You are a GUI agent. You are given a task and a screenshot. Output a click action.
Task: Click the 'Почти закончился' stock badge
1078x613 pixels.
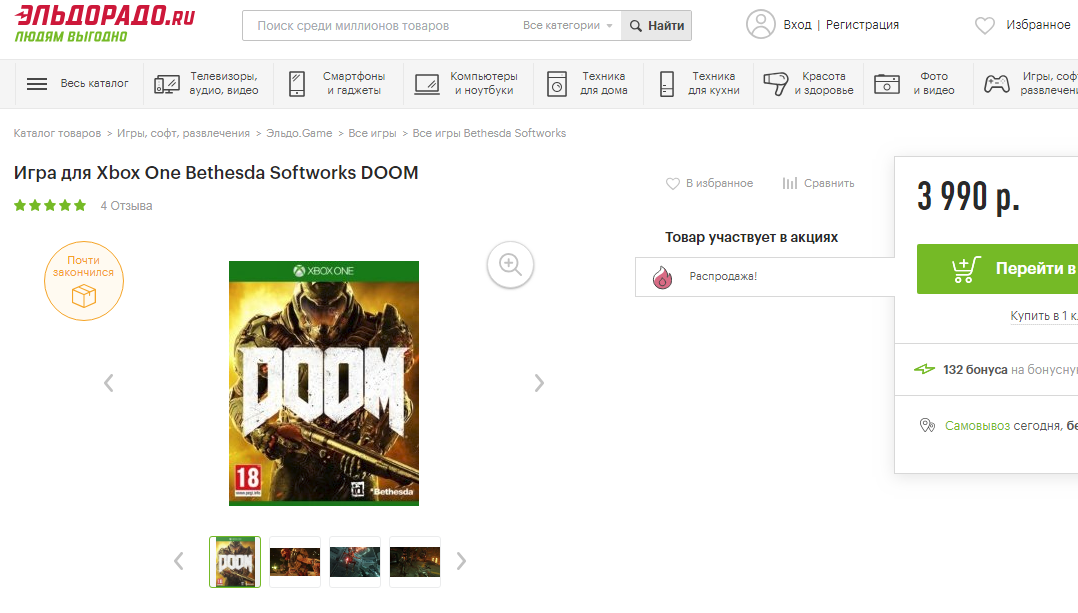pyautogui.click(x=84, y=281)
